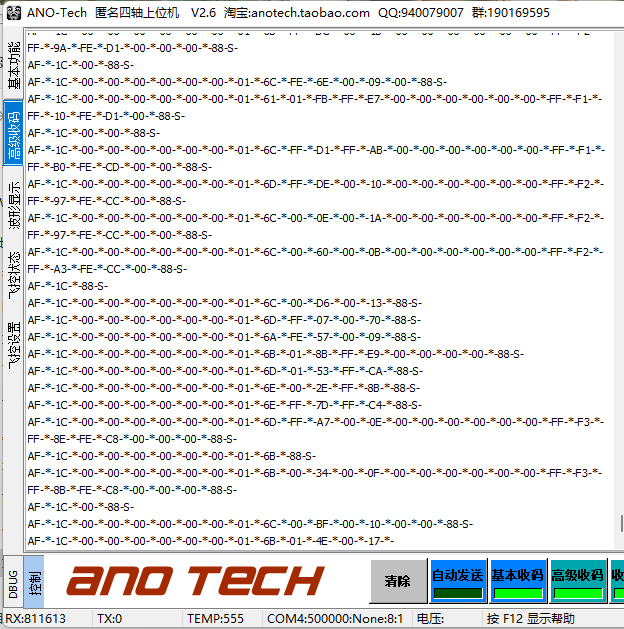This screenshot has width=624, height=629.
Task: Click 按 F12 显示帮助 help hint
Action: pyautogui.click(x=531, y=619)
